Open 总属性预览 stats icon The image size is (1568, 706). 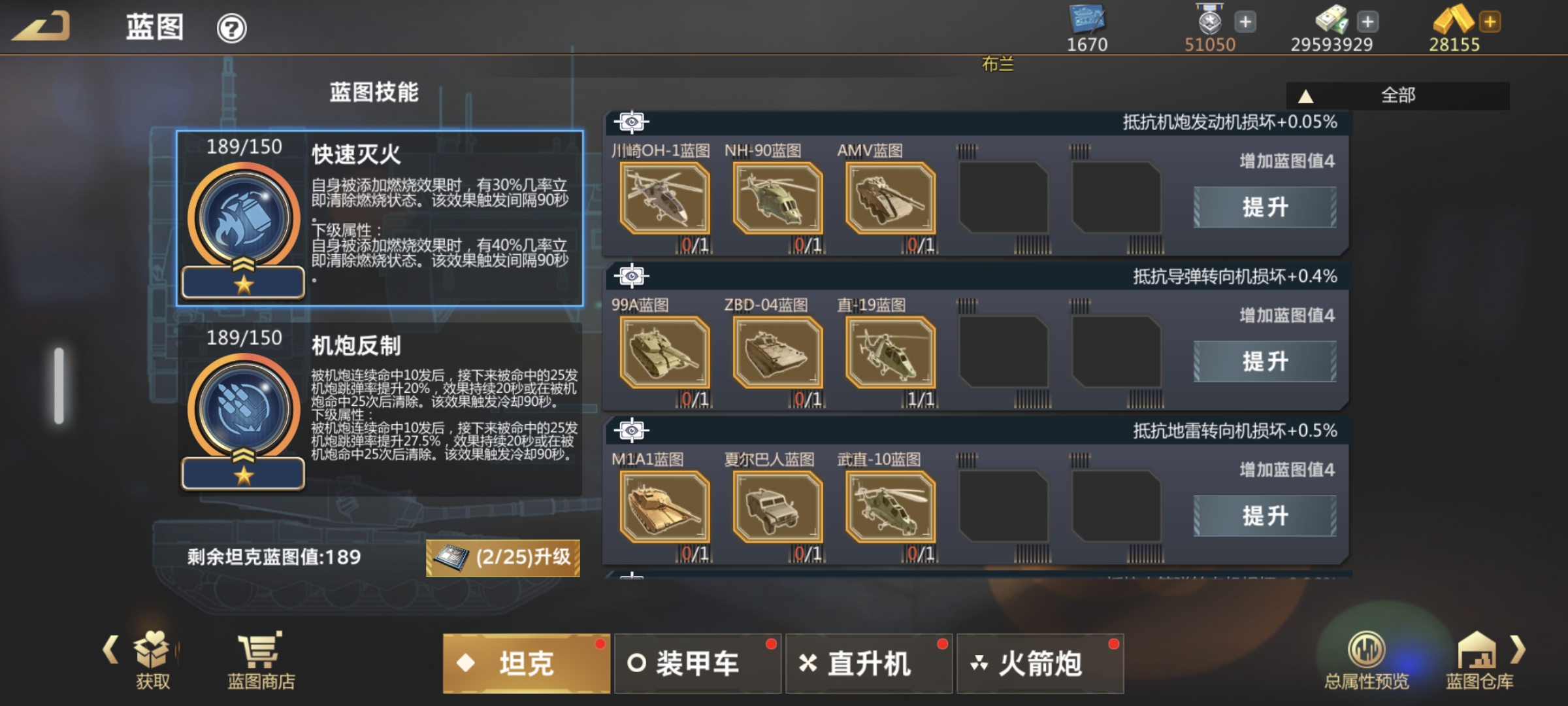(x=1366, y=649)
